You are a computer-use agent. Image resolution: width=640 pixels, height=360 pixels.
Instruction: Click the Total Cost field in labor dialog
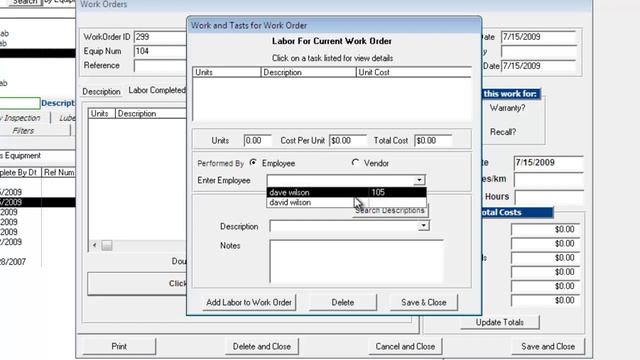433,140
